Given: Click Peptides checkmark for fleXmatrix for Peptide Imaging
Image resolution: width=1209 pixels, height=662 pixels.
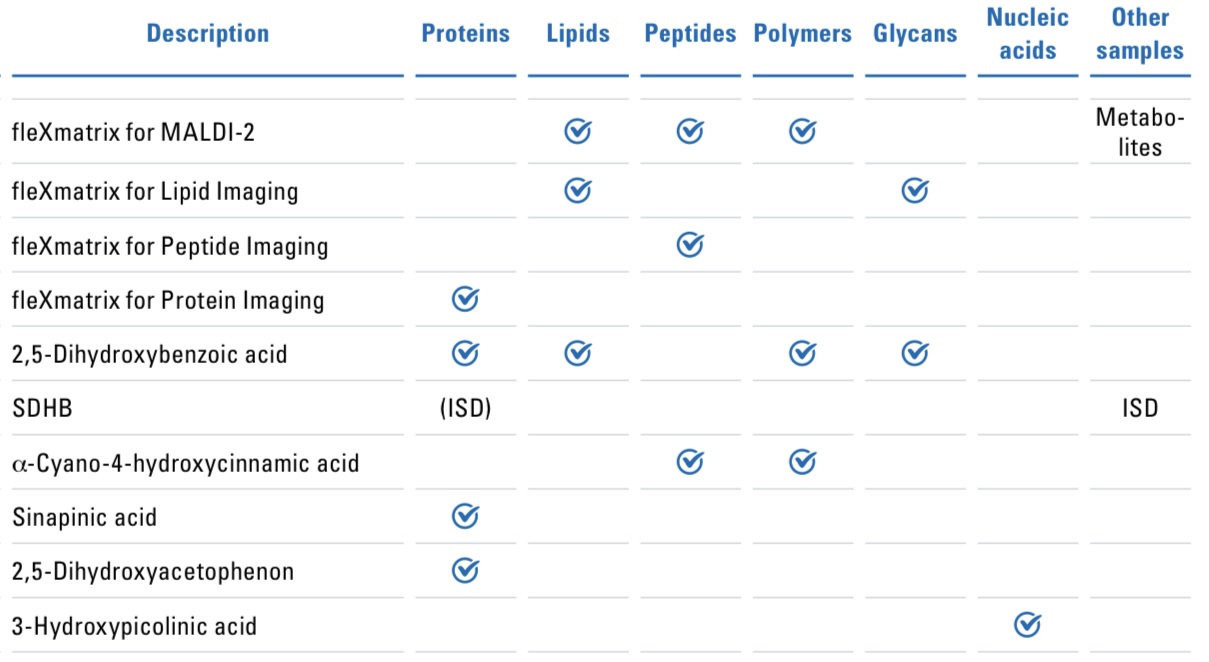Looking at the screenshot, I should 690,245.
